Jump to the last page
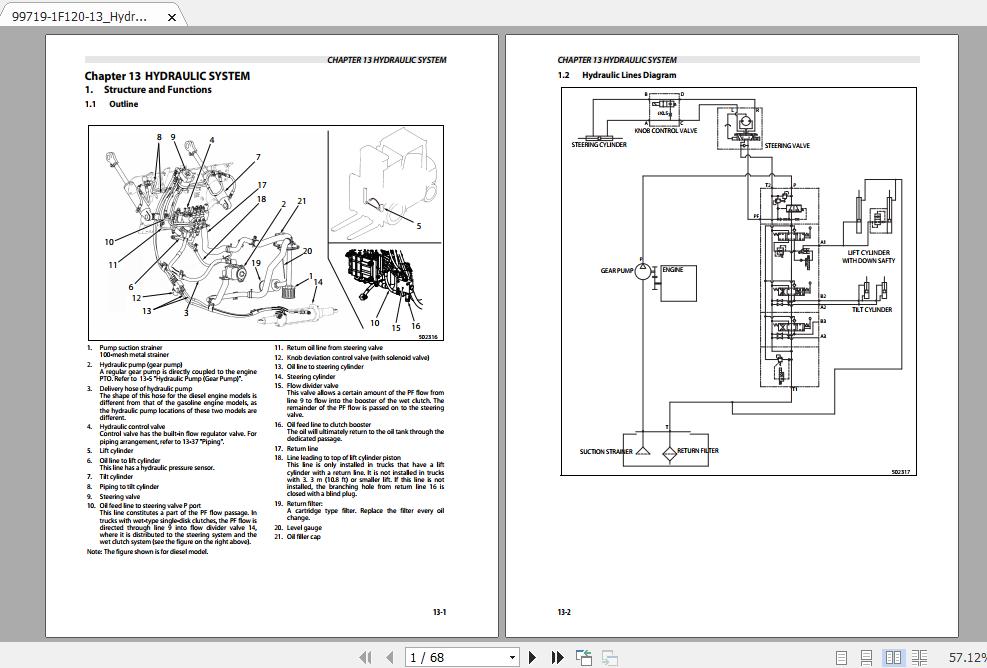 tap(558, 657)
